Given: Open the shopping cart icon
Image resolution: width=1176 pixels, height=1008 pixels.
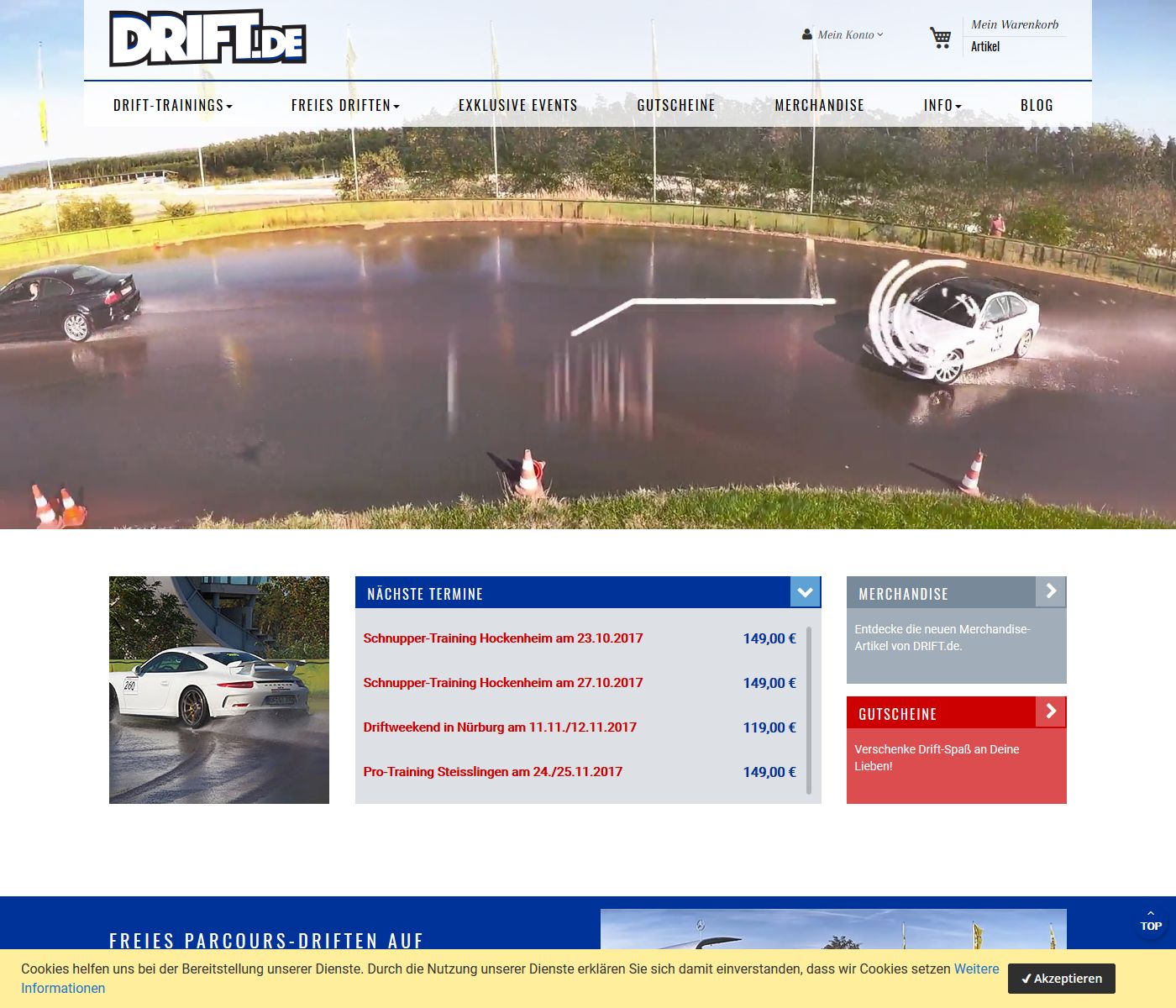Looking at the screenshot, I should pos(940,37).
